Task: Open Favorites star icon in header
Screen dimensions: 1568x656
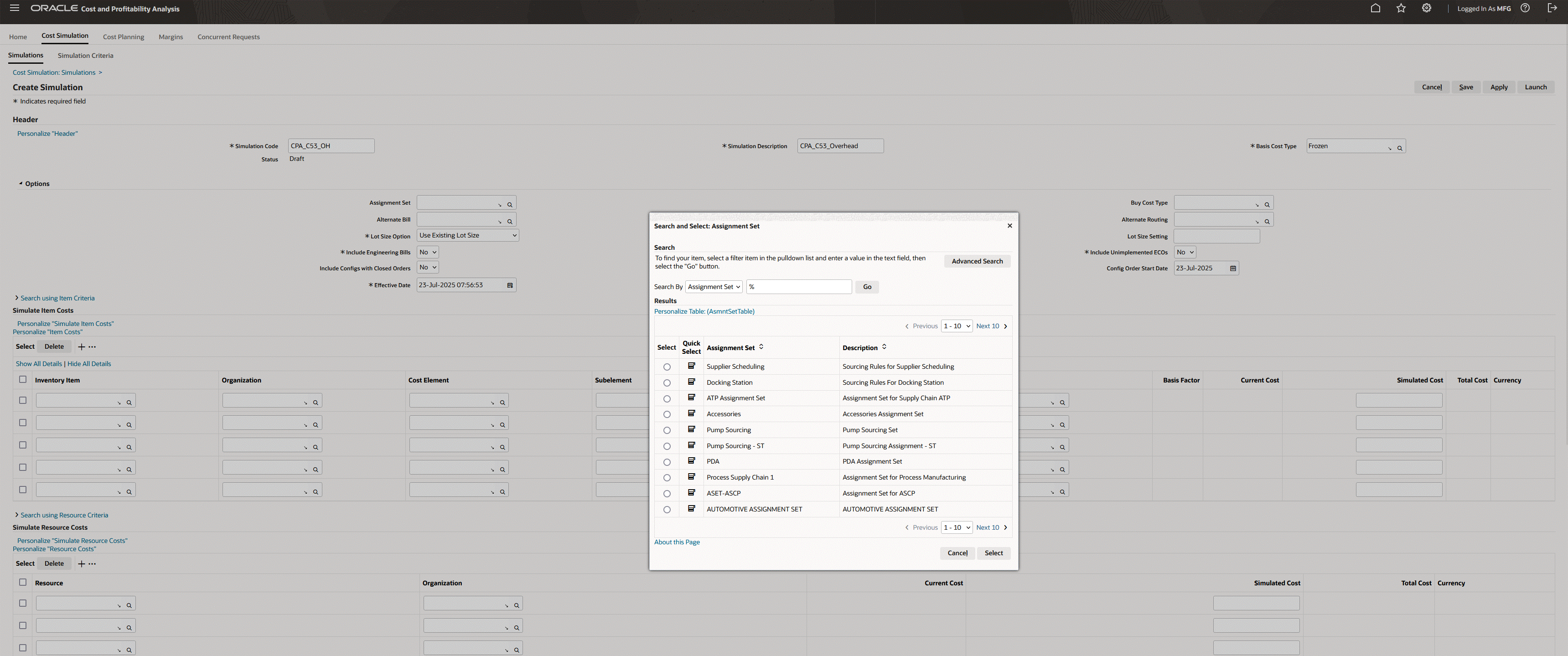Action: click(1401, 9)
